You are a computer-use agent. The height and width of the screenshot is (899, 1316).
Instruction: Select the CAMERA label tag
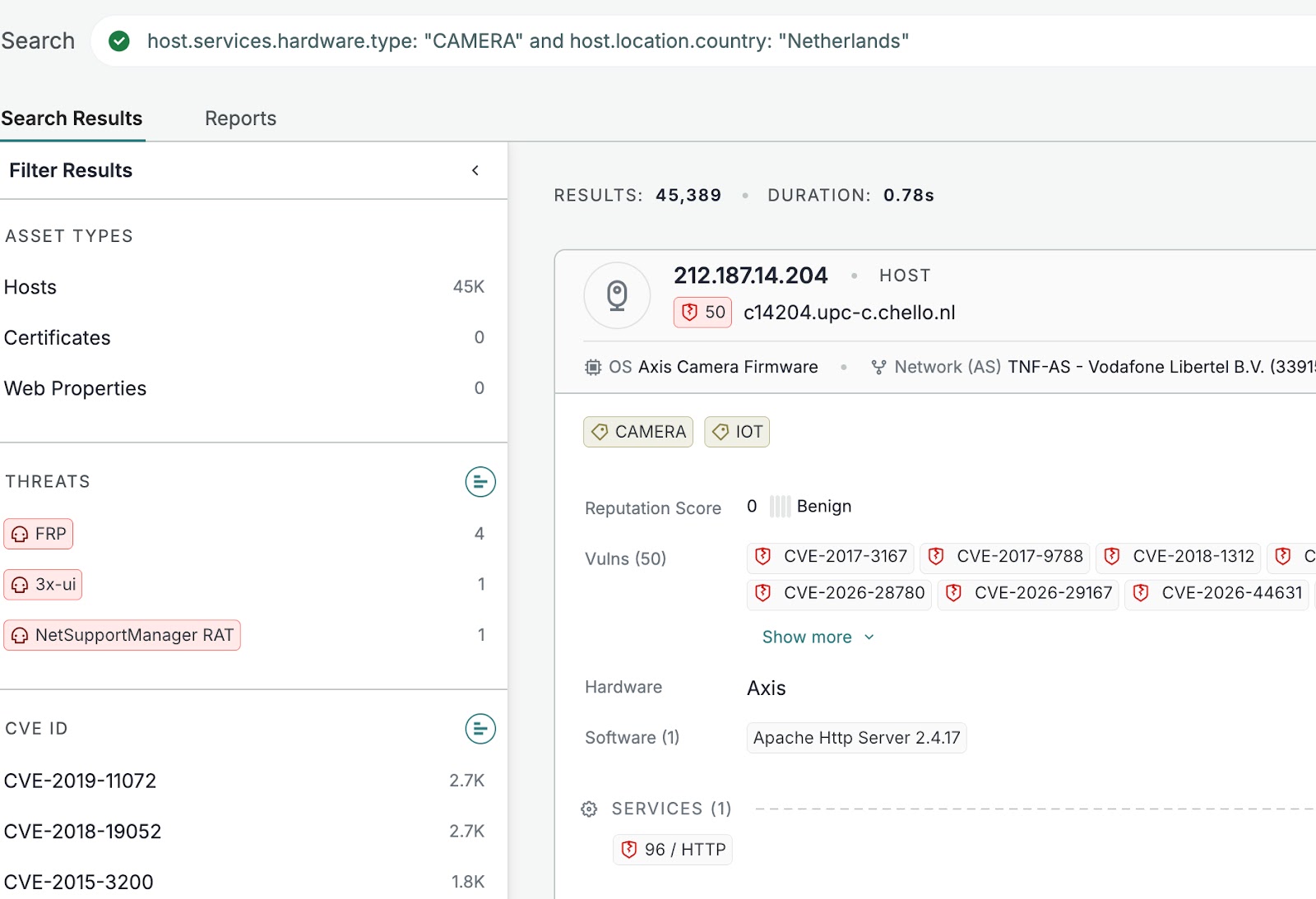[638, 432]
